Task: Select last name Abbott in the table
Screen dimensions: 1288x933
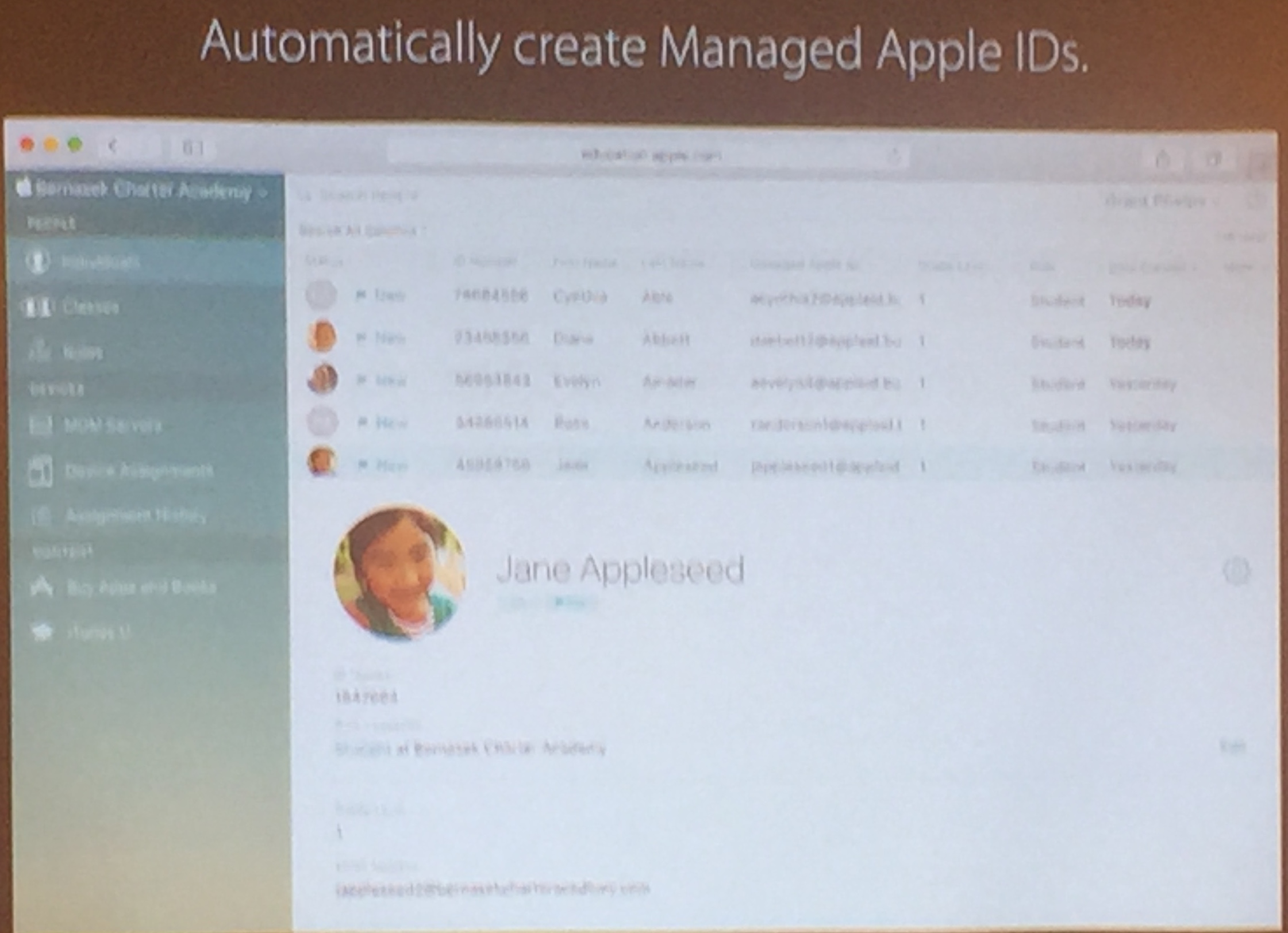Action: (x=666, y=340)
